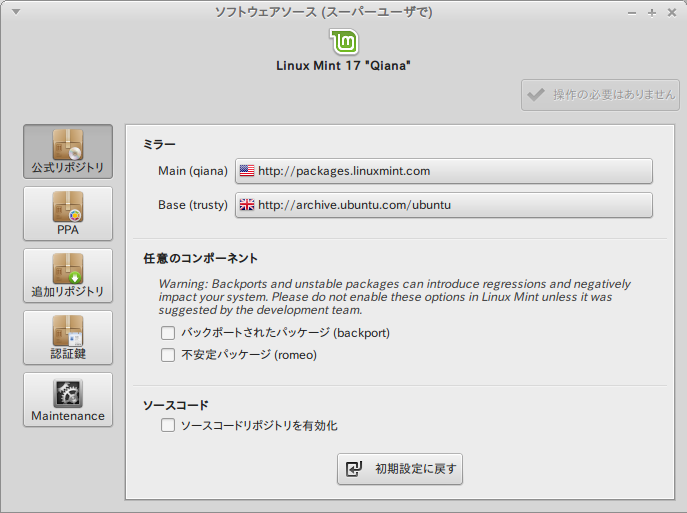This screenshot has height=513, width=687.
Task: Open the PPA section
Action: click(68, 213)
